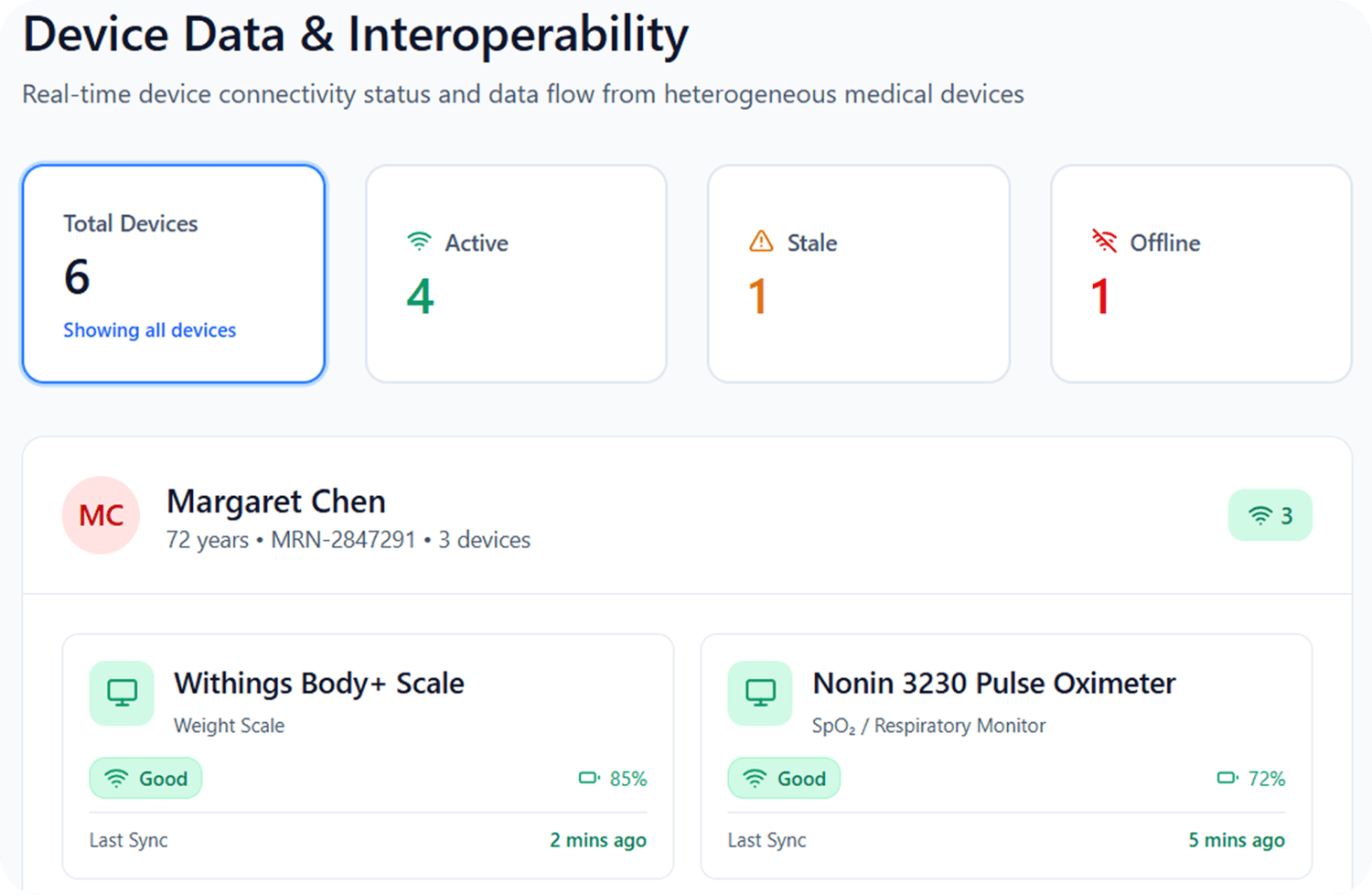The image size is (1372, 895).
Task: Click the orange warning triangle beside Stale
Action: coord(761,242)
